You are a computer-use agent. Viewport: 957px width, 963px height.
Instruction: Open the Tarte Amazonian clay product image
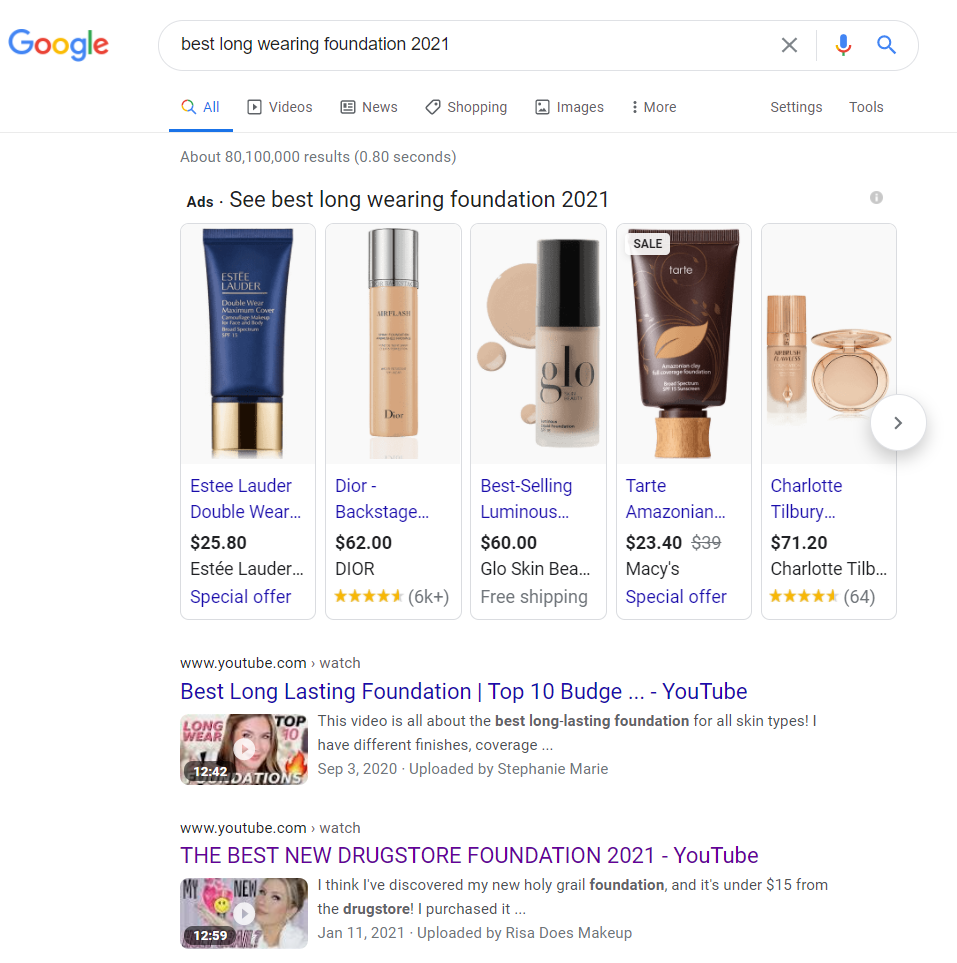pos(684,344)
